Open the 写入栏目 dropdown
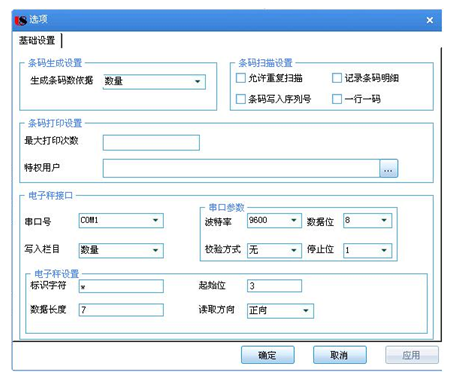 pos(121,250)
